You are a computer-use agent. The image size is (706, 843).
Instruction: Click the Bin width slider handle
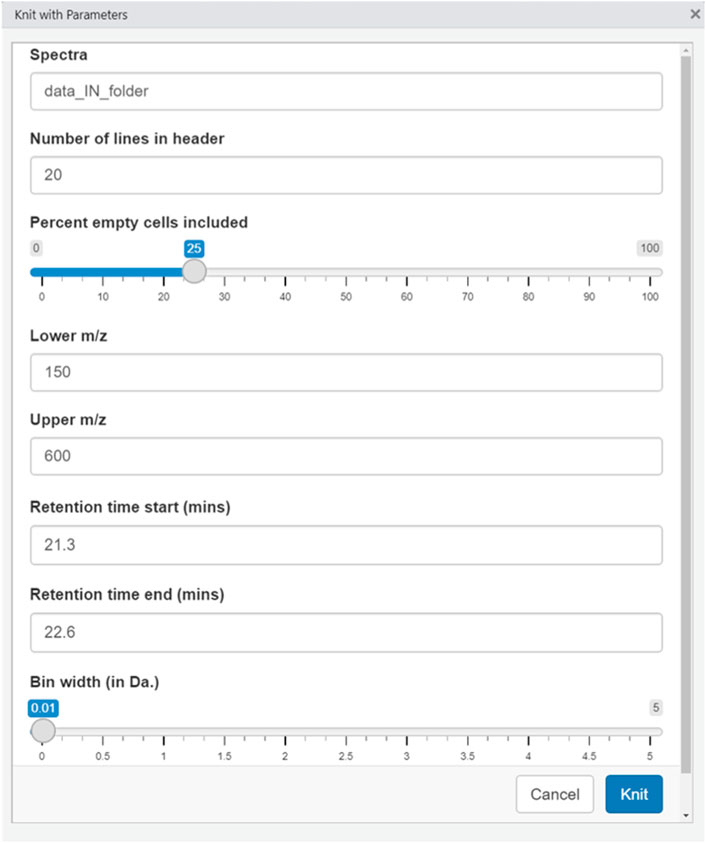pos(43,731)
